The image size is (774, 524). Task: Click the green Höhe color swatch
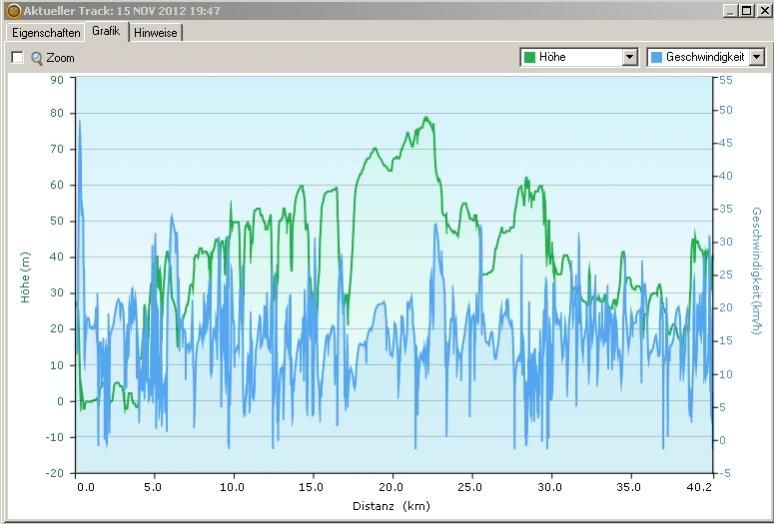click(x=529, y=57)
